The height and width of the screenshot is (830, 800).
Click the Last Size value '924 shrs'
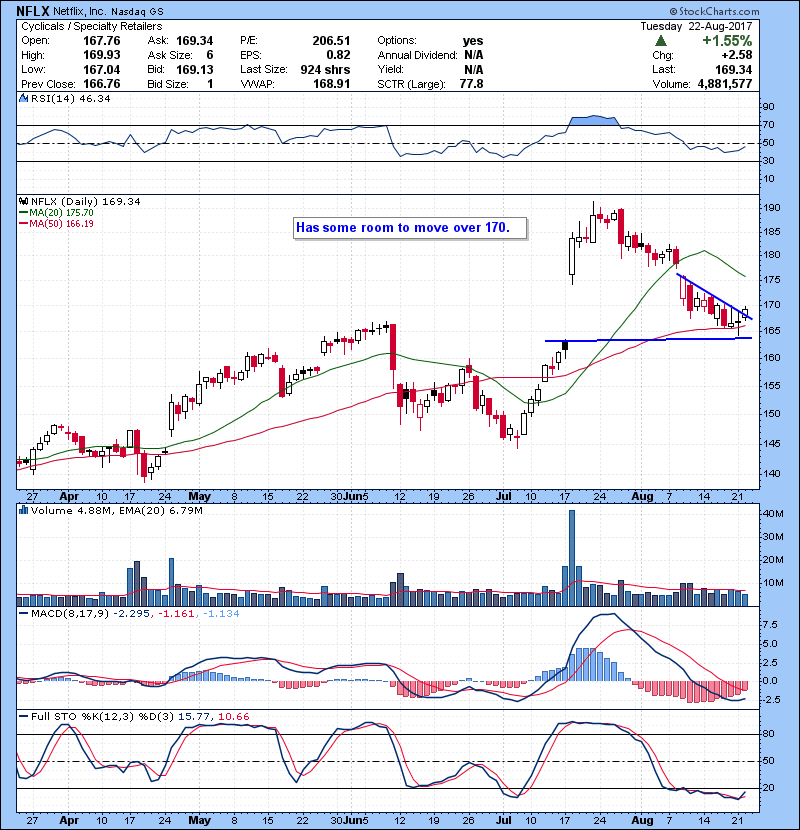pos(325,69)
